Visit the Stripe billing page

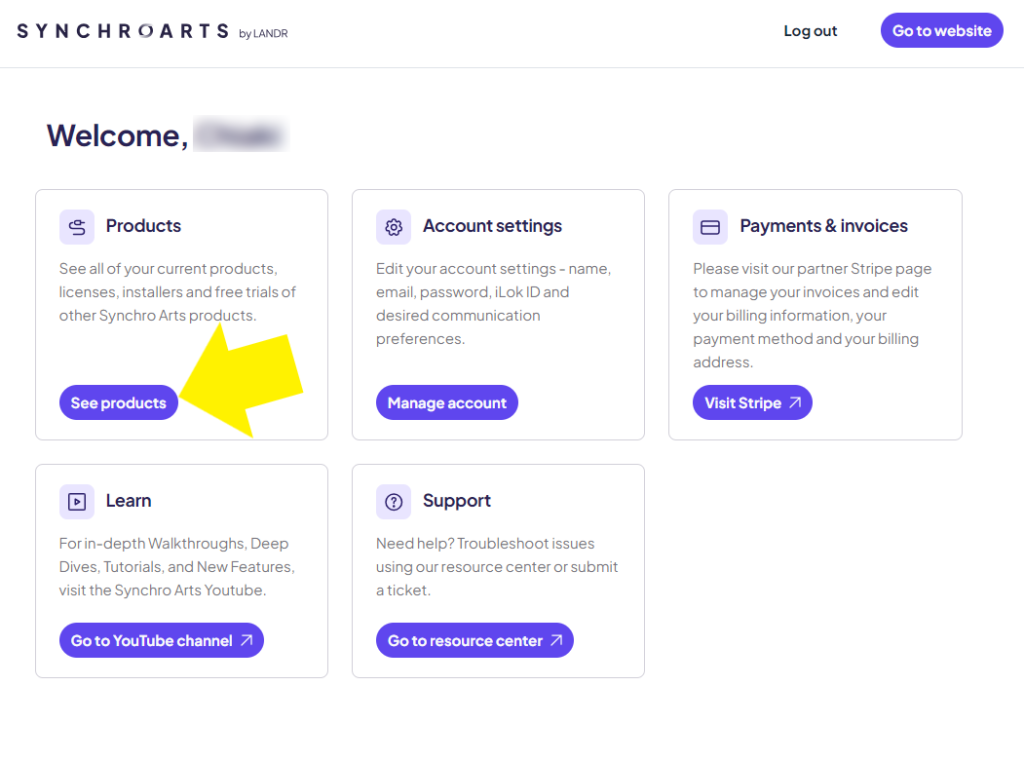[x=752, y=403]
